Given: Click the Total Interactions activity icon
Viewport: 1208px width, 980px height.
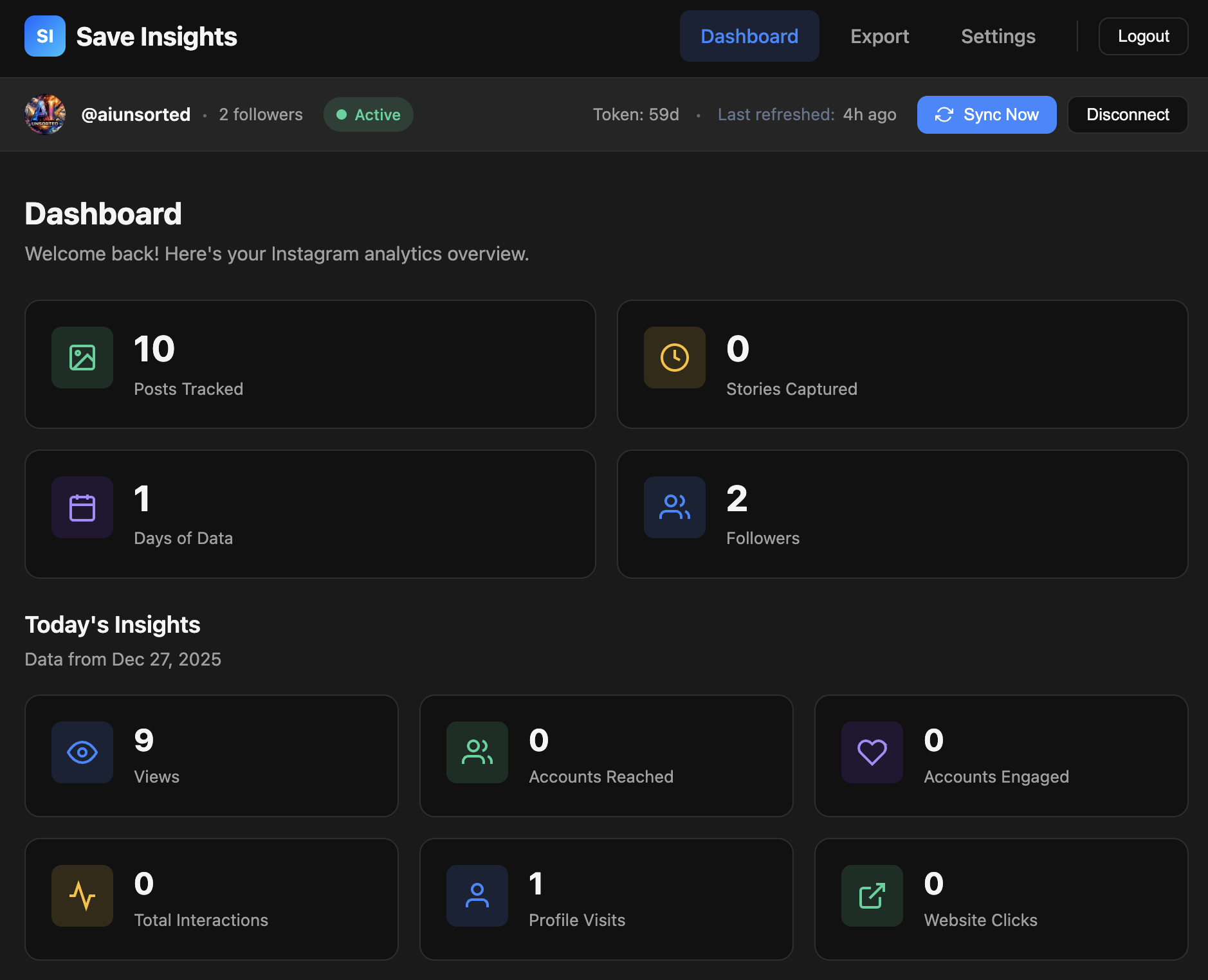Looking at the screenshot, I should coord(82,895).
